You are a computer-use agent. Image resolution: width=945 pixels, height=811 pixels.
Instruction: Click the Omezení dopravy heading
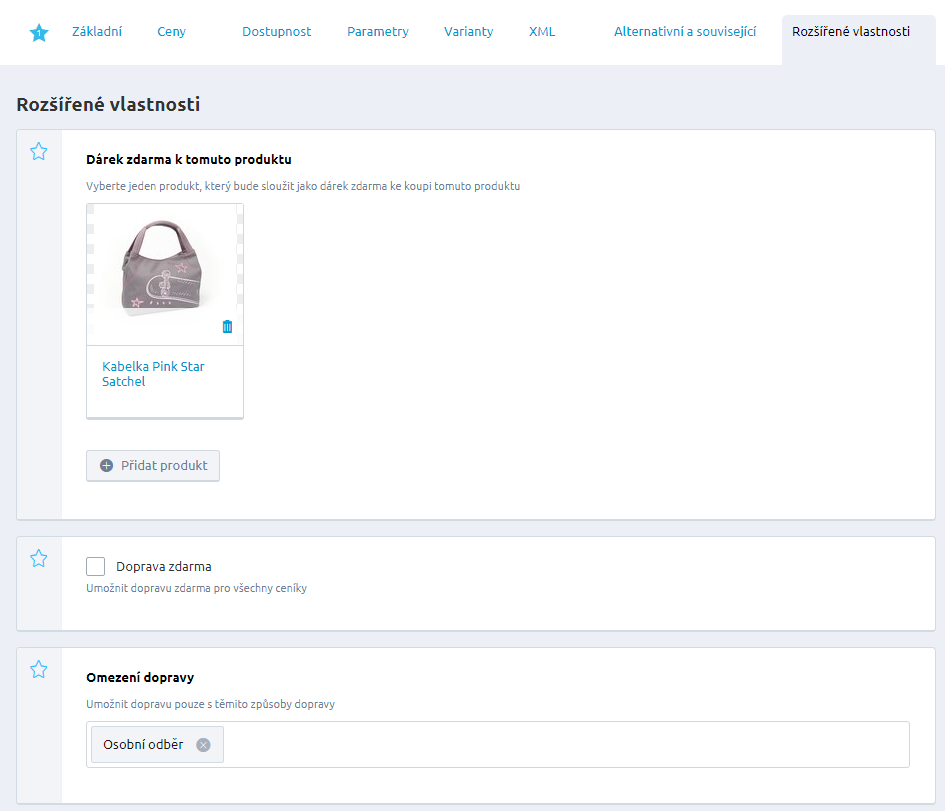click(x=140, y=678)
